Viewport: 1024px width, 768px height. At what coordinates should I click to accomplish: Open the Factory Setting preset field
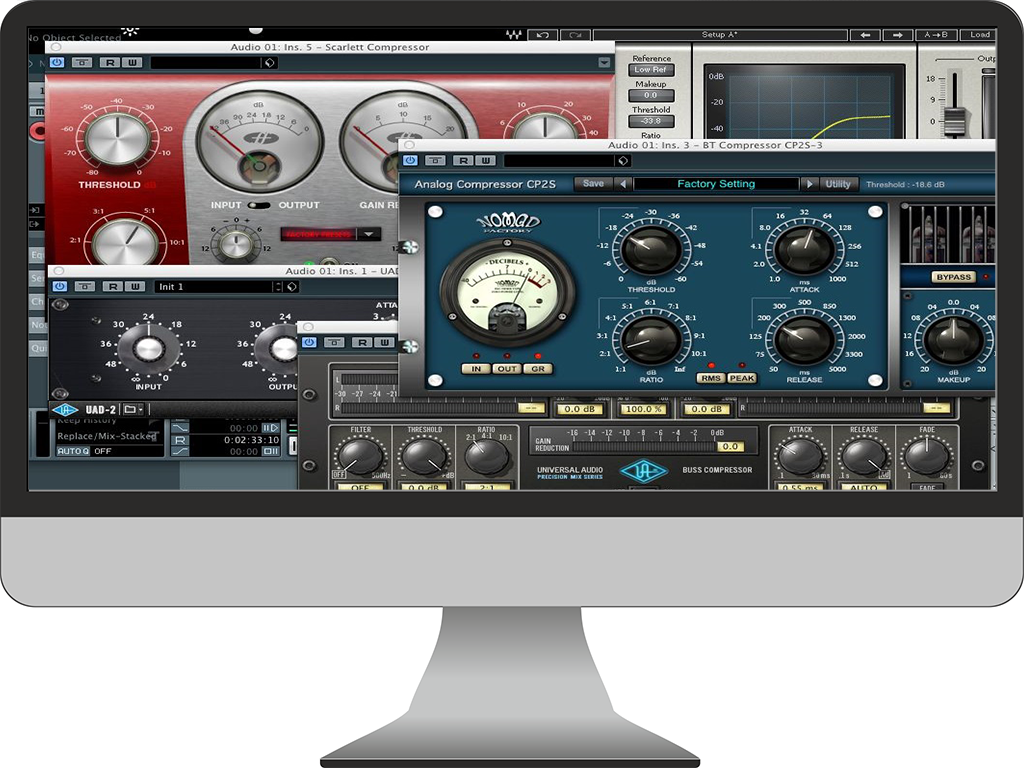[x=716, y=184]
